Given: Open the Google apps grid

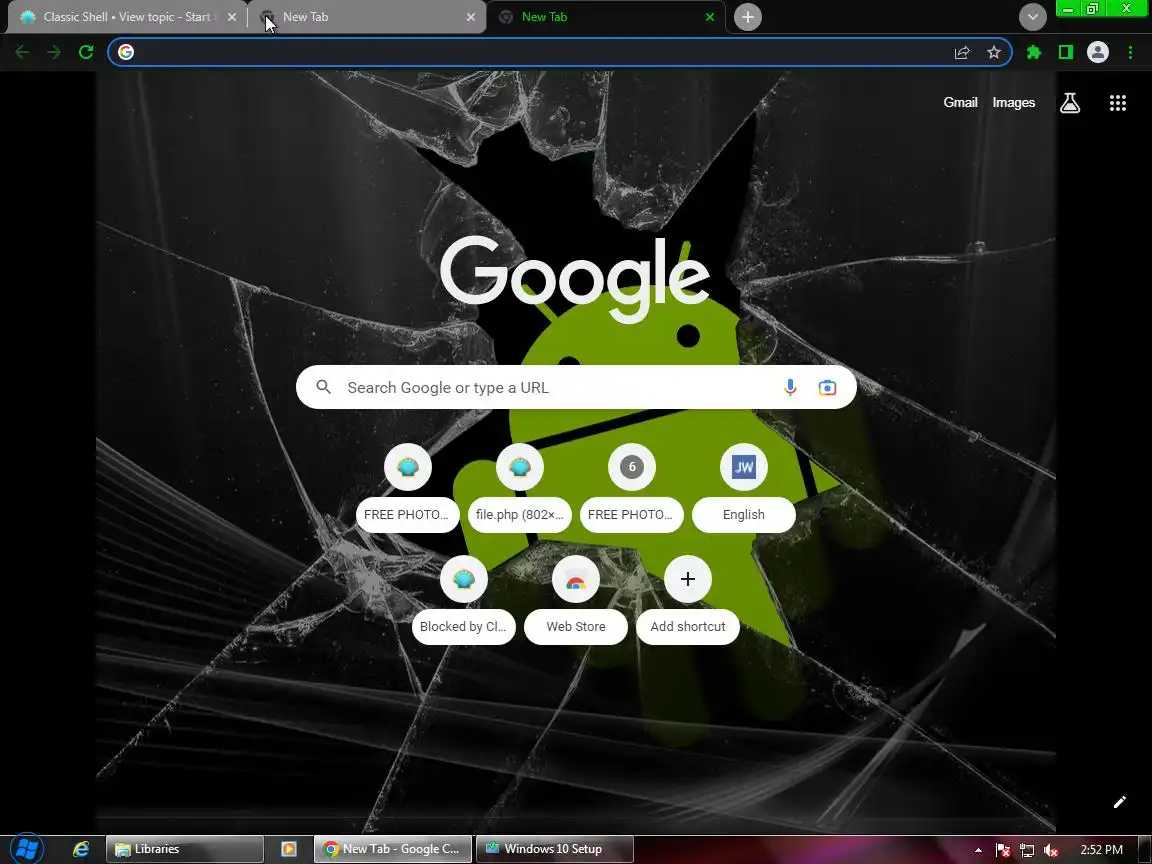Looking at the screenshot, I should (1117, 103).
